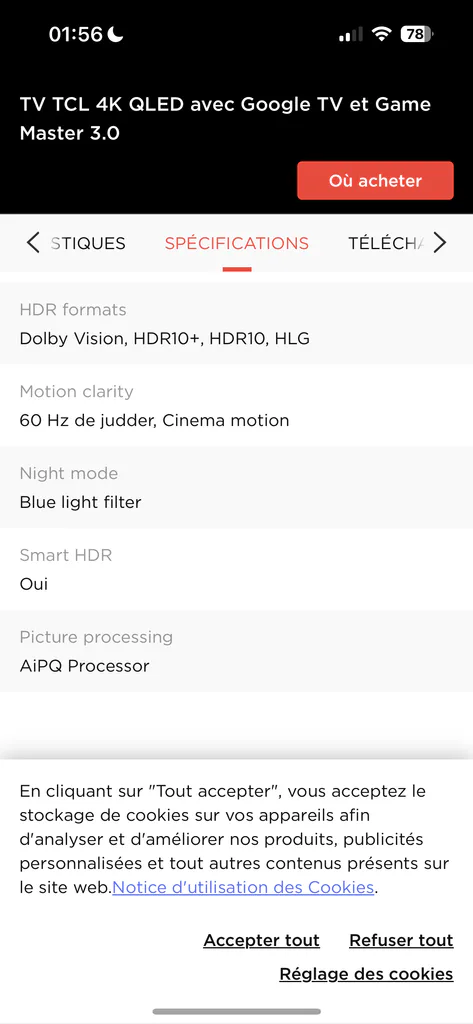
Task: Open the TÉLÉCHA… tab
Action: [x=386, y=243]
